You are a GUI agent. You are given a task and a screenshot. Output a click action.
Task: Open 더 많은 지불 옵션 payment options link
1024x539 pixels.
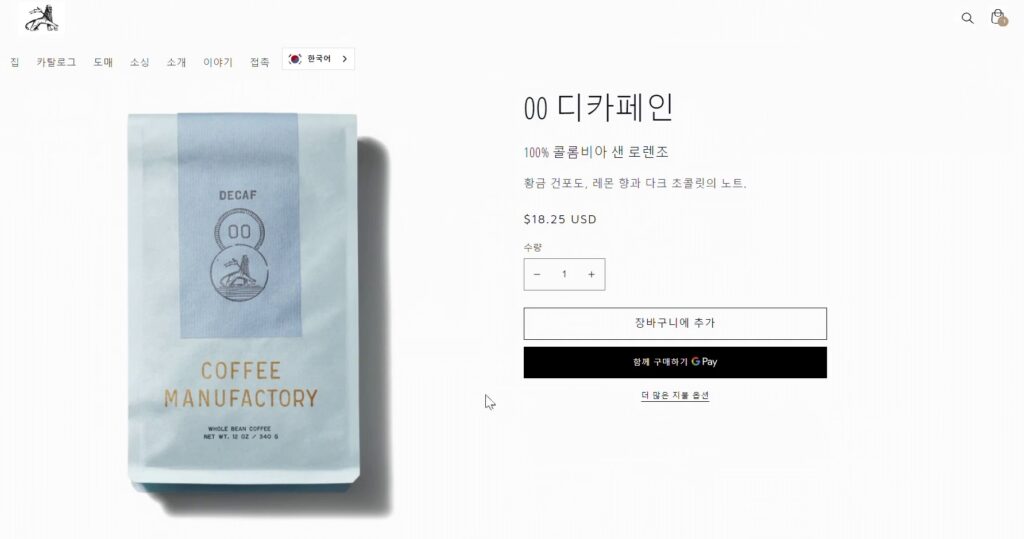point(675,395)
